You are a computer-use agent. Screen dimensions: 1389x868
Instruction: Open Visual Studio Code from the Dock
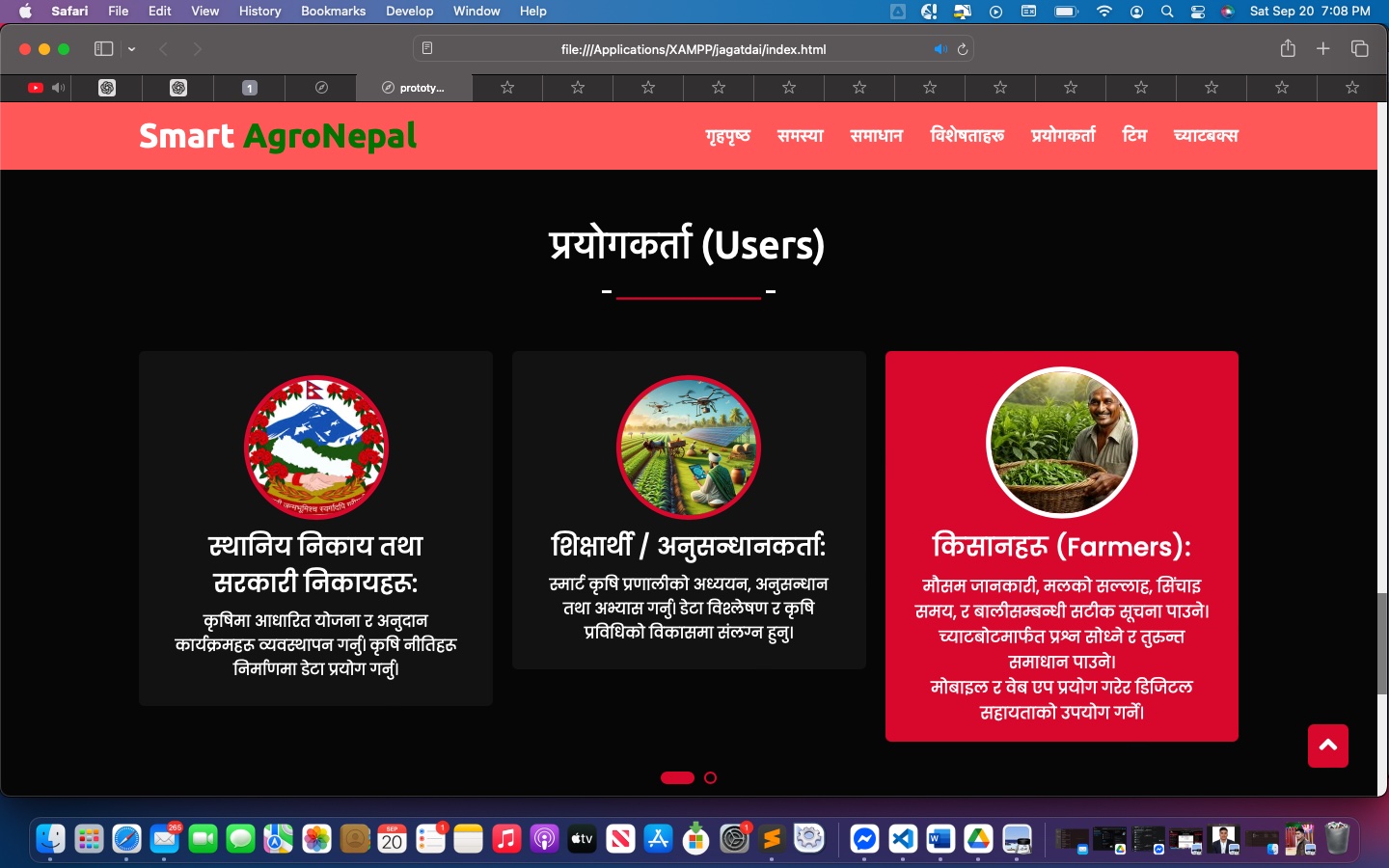[x=902, y=839]
